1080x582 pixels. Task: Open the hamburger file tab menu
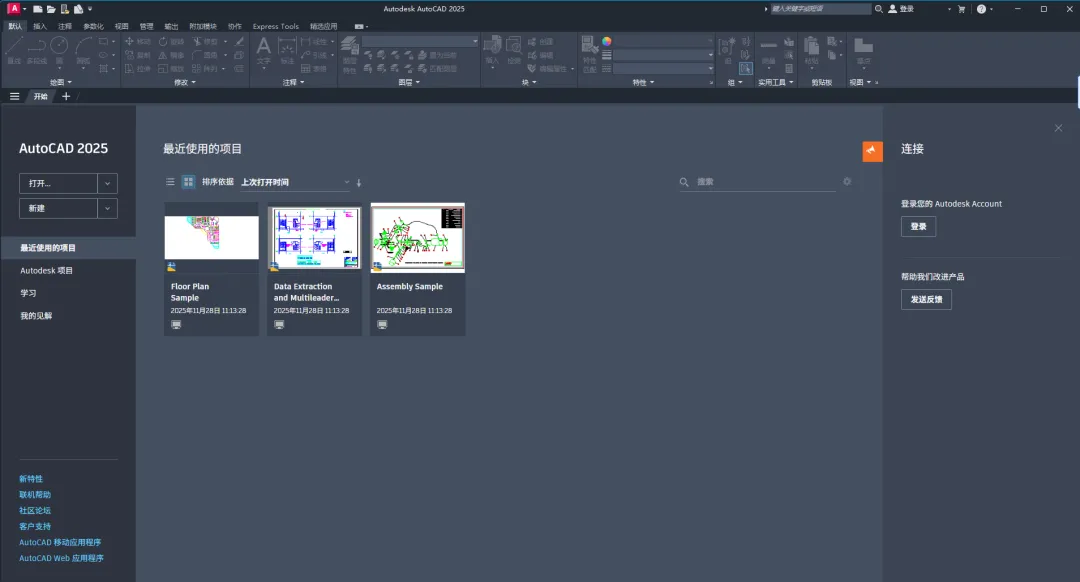pos(14,96)
